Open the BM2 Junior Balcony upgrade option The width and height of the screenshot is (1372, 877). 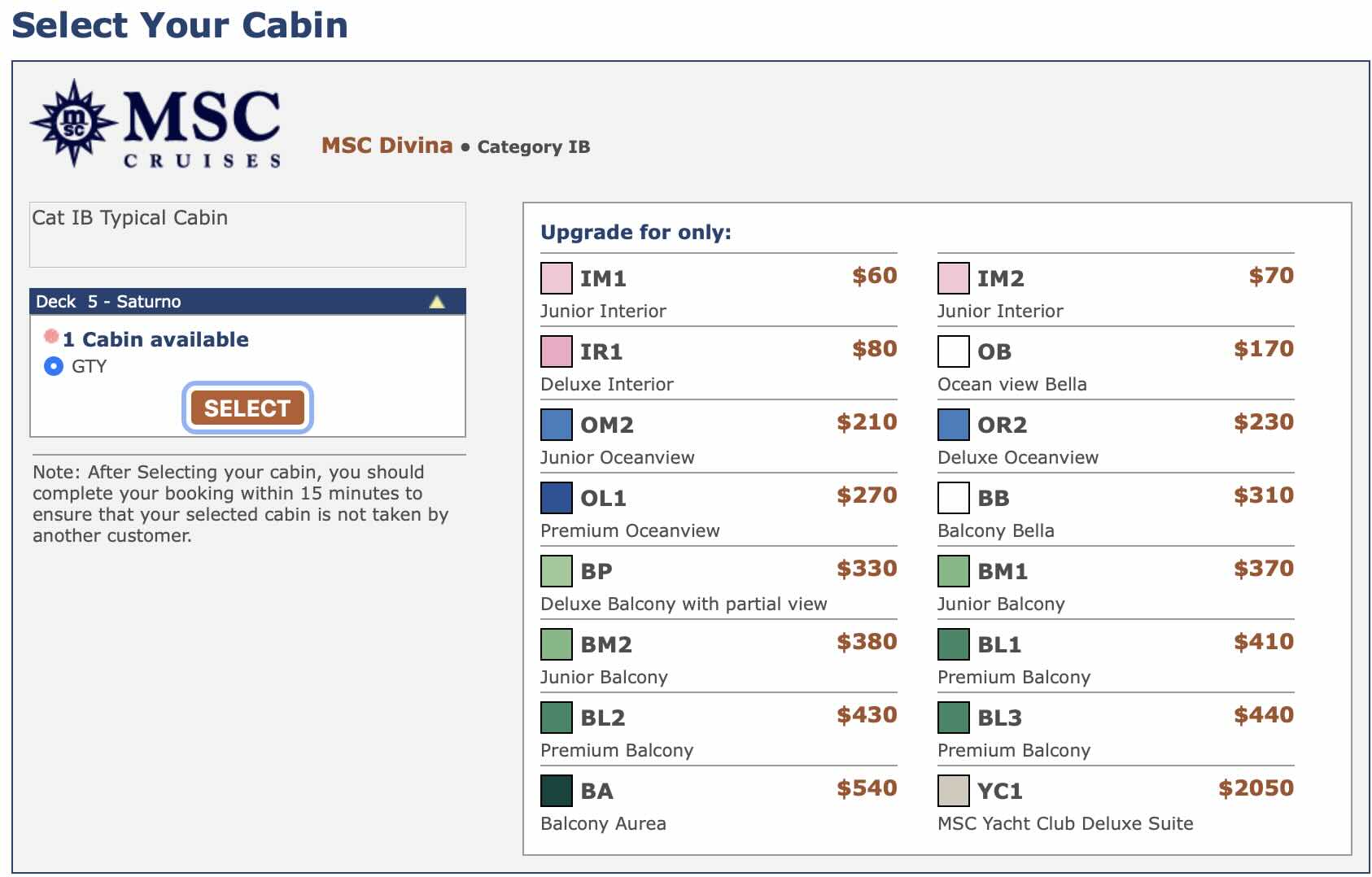[606, 644]
